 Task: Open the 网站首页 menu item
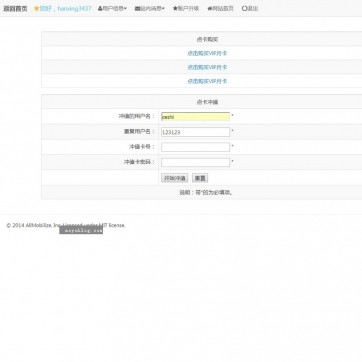pos(220,9)
